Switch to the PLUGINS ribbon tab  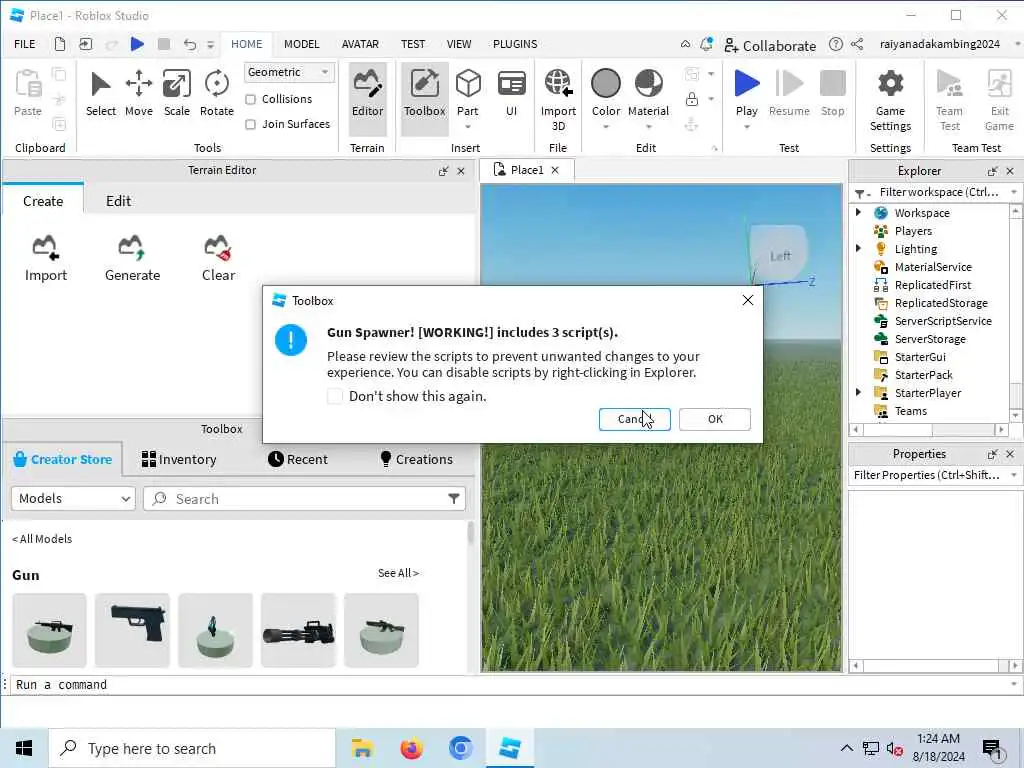[515, 44]
